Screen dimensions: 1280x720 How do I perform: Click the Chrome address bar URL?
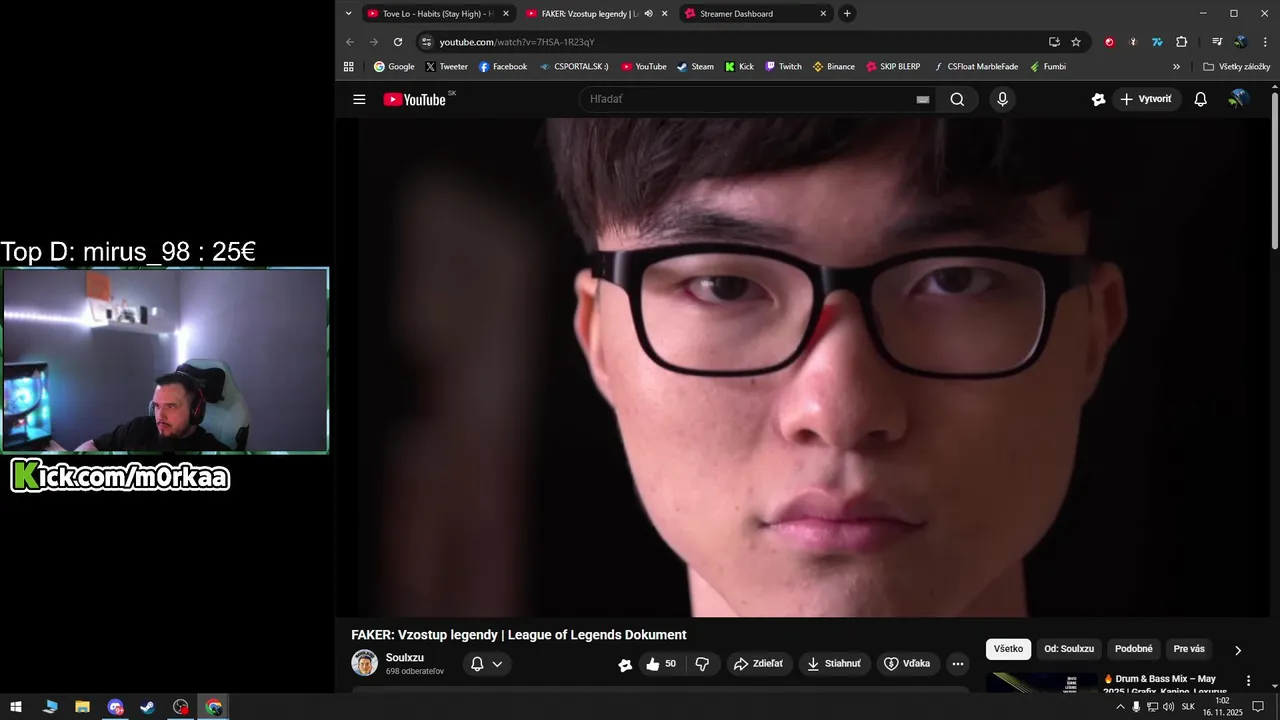(x=517, y=42)
